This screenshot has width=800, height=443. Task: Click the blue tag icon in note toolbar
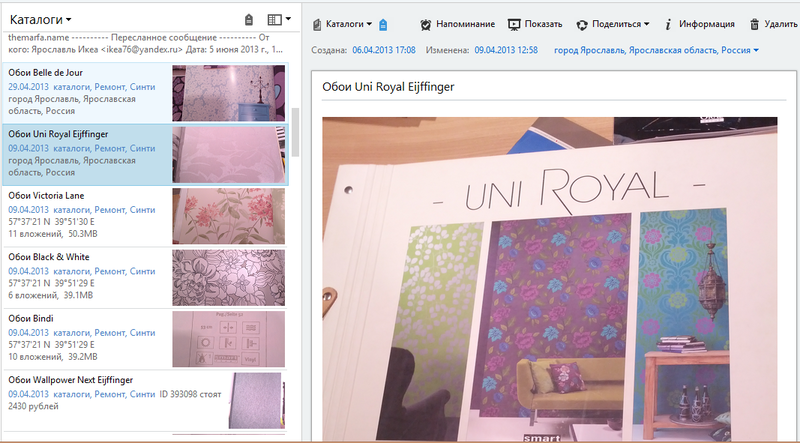(x=384, y=24)
